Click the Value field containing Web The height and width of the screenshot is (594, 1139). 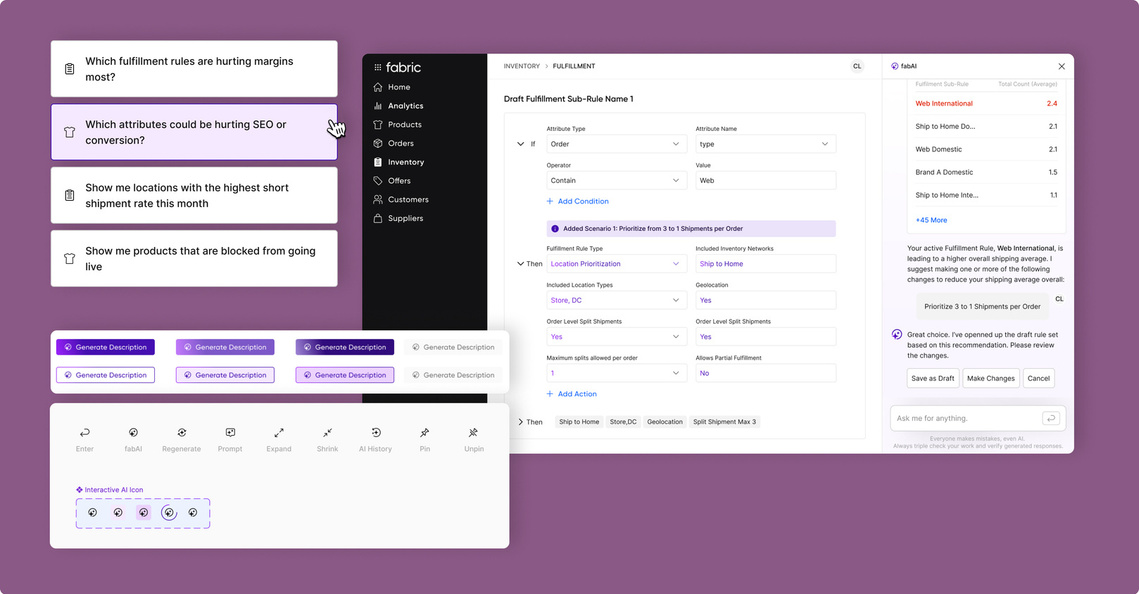tap(766, 180)
